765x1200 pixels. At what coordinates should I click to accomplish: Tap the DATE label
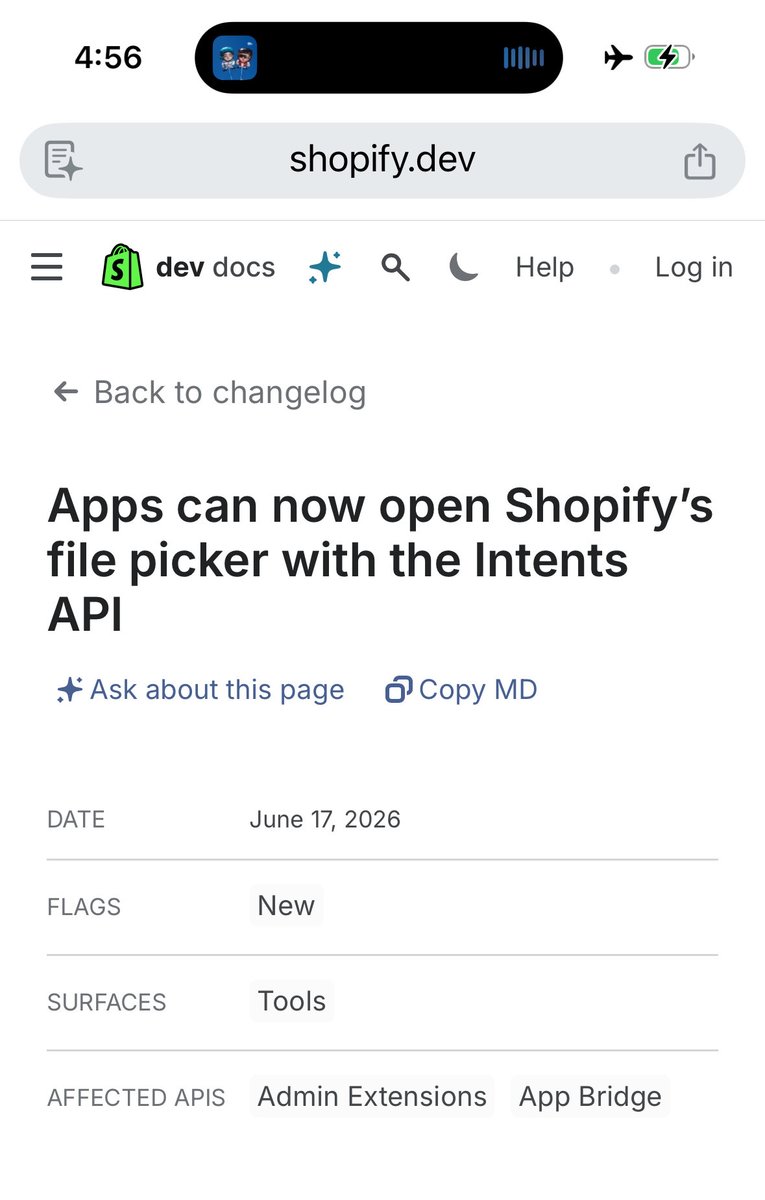click(76, 820)
